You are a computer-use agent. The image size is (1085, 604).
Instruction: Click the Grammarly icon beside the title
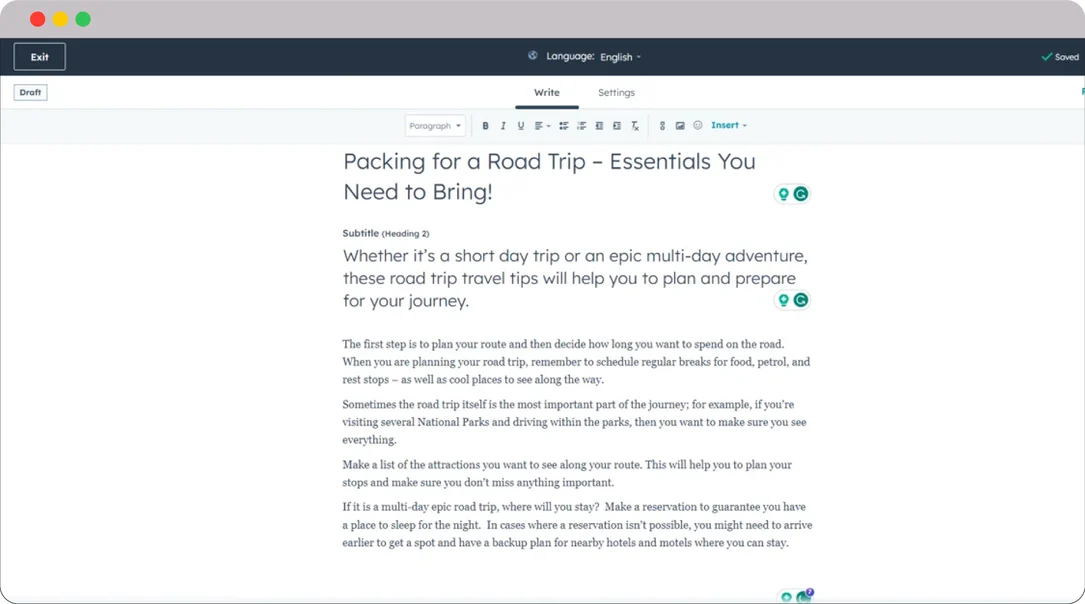(801, 194)
